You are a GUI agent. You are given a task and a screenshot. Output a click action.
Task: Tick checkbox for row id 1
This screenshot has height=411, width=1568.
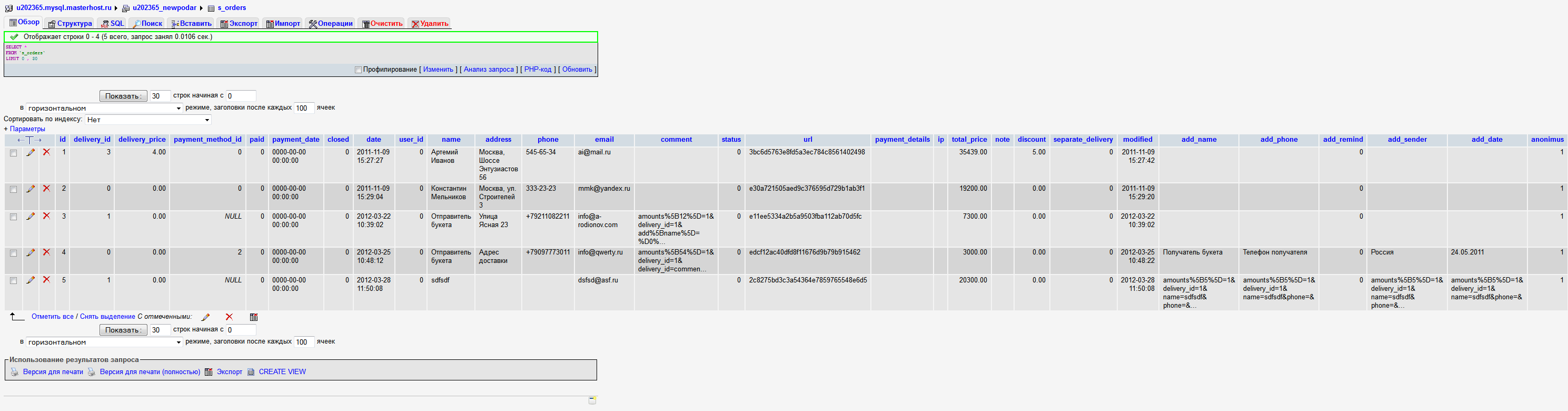[x=13, y=153]
